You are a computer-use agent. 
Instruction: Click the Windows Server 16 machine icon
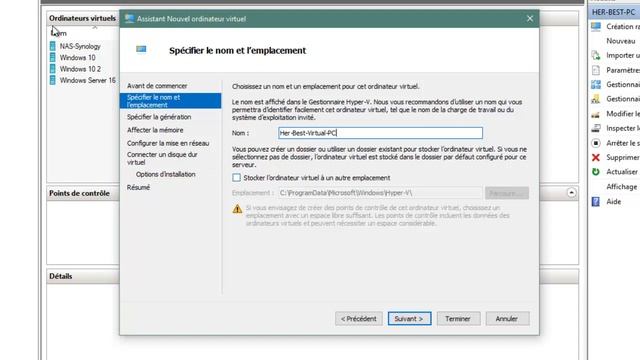53,80
